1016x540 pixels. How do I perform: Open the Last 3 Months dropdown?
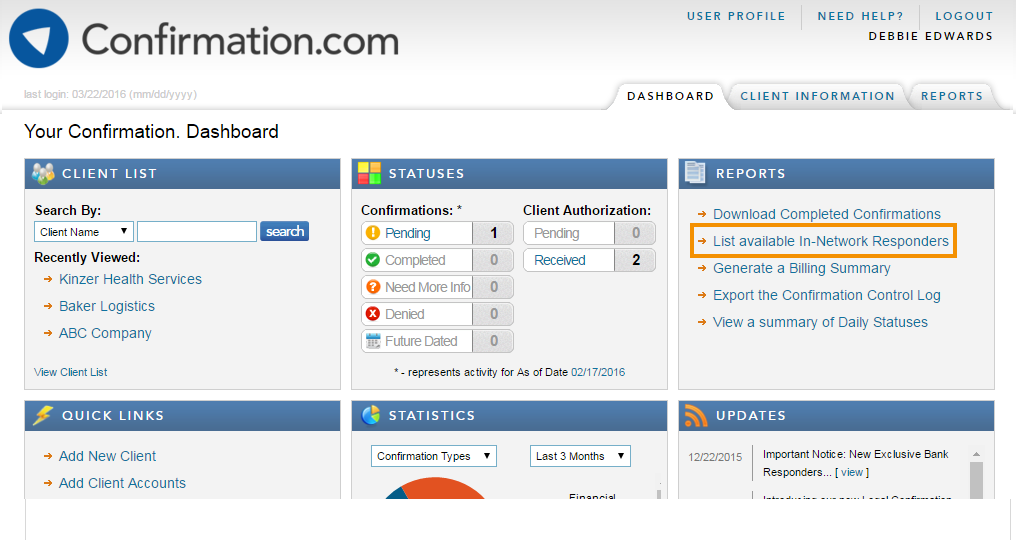point(580,456)
